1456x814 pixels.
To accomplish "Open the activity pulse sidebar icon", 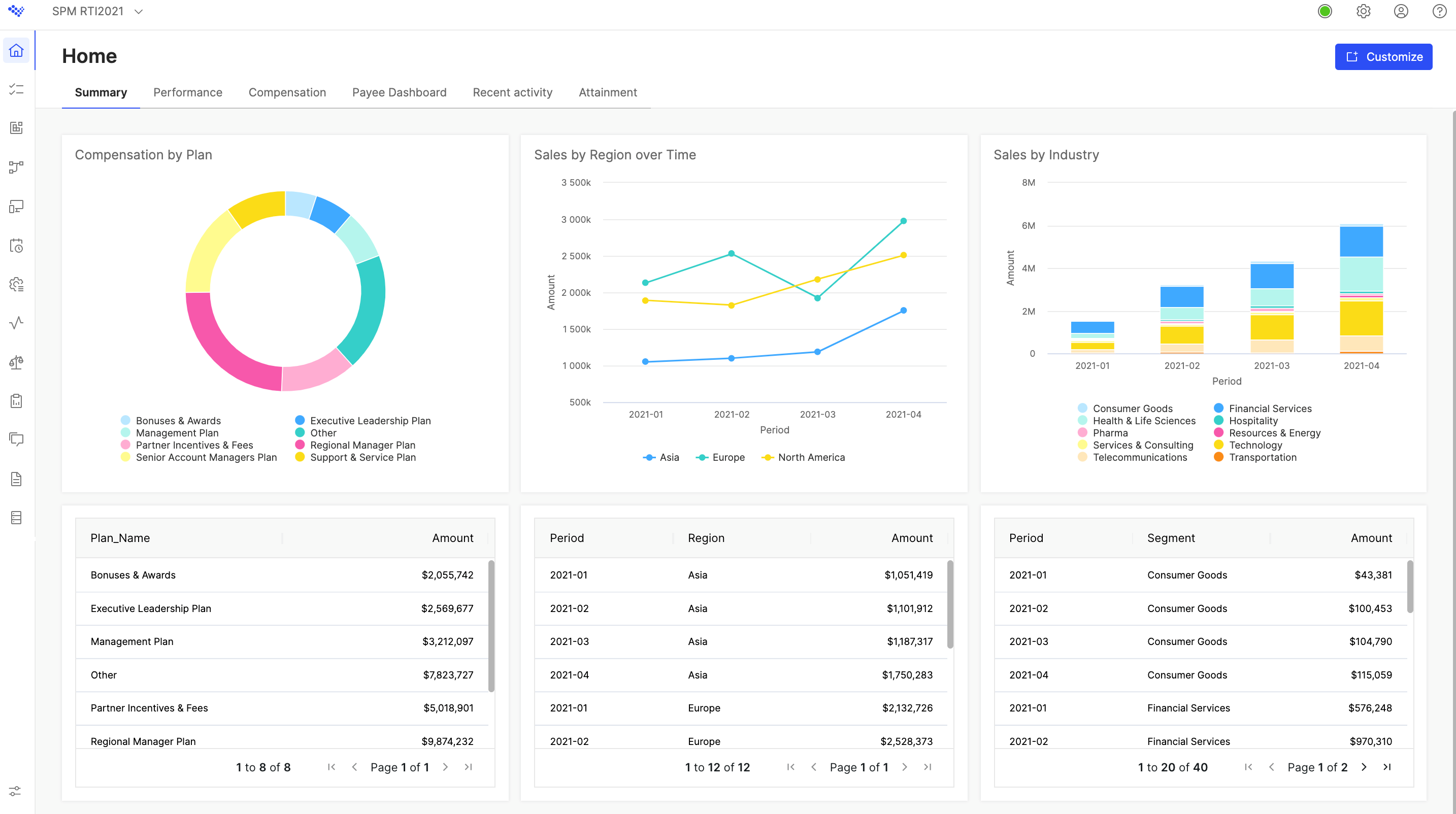I will point(16,323).
